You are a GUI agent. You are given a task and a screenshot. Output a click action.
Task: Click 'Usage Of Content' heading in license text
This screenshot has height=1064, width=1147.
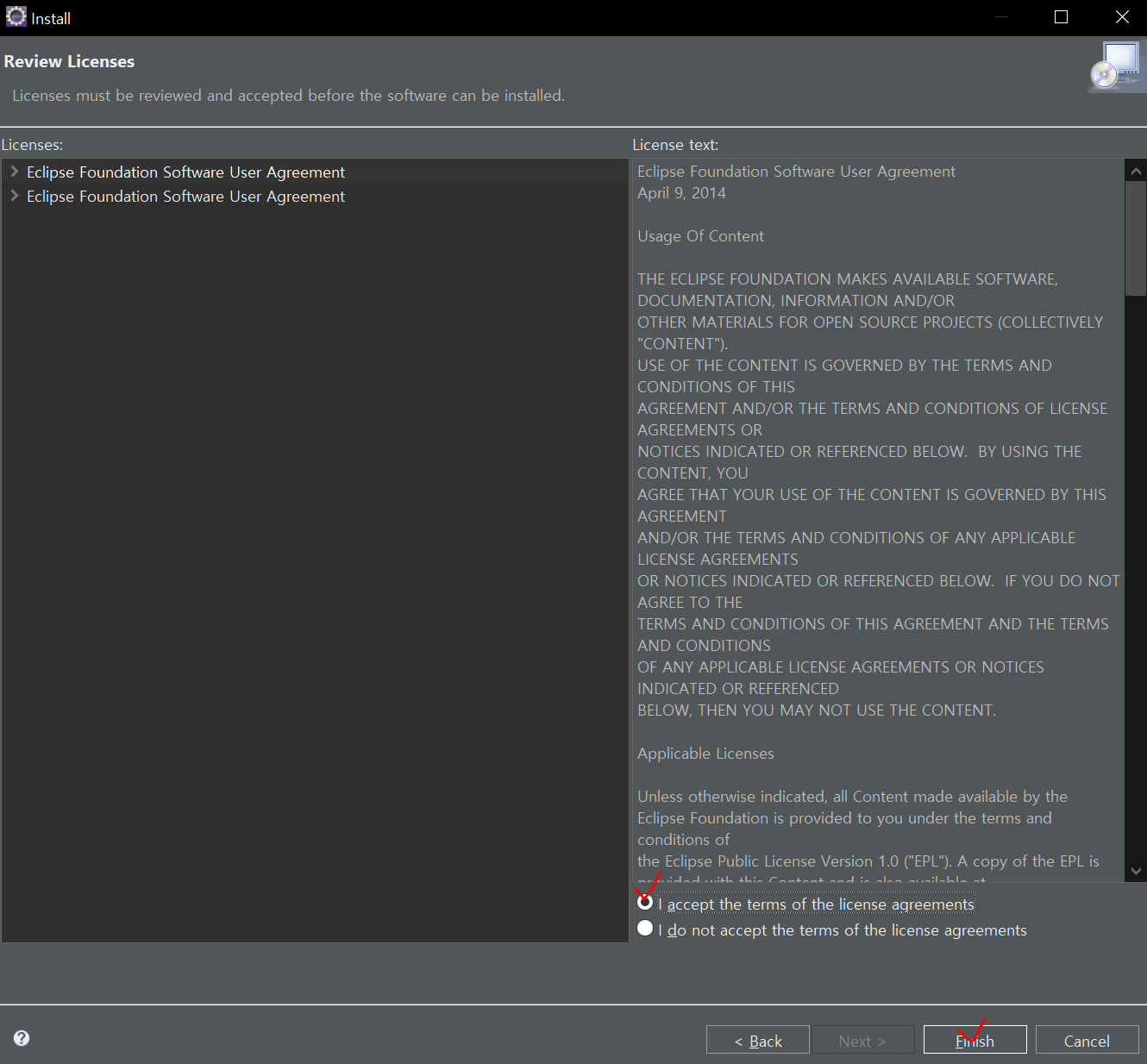point(700,235)
